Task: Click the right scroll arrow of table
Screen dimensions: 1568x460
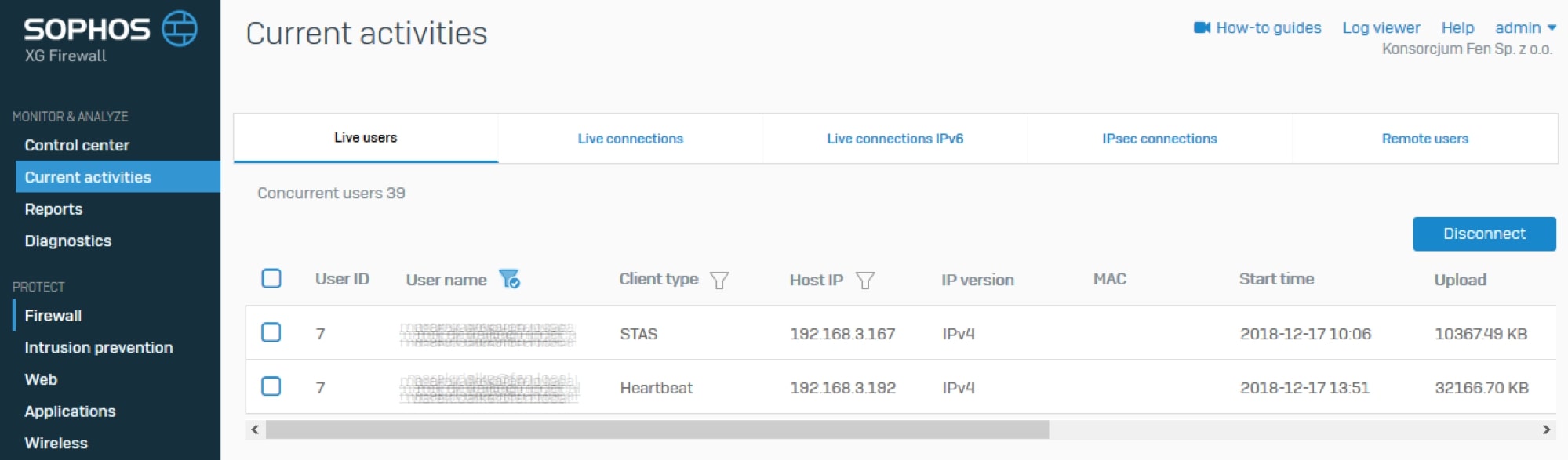Action: coord(1546,429)
